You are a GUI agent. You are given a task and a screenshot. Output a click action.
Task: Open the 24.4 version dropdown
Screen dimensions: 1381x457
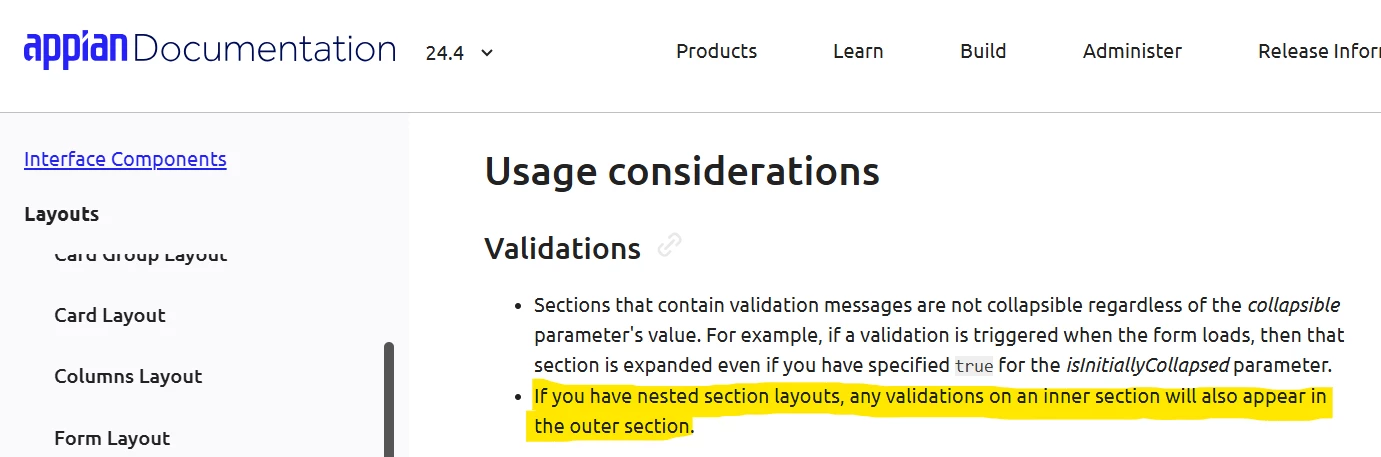pos(459,53)
